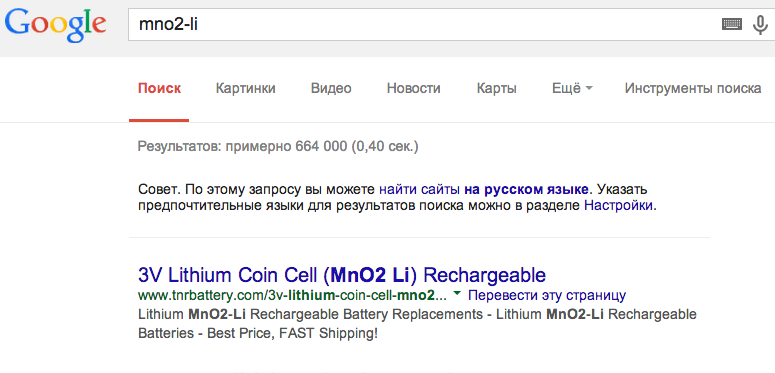This screenshot has height=373, width=775.
Task: Open the on-screen keyboard icon
Action: pyautogui.click(x=732, y=24)
